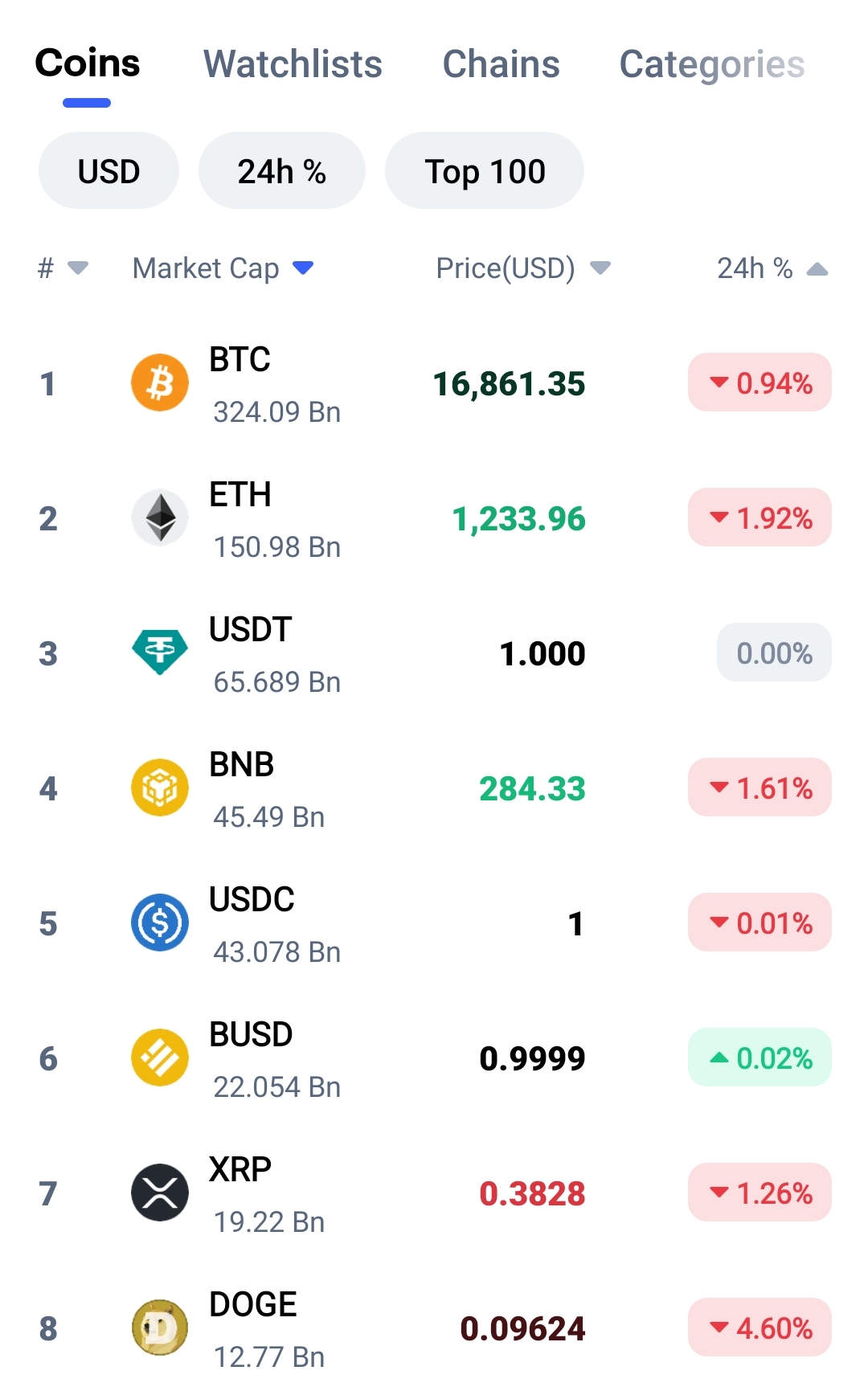Screen dimensions: 868x1387
Task: Tap the Bitcoin coin icon
Action: coord(160,383)
